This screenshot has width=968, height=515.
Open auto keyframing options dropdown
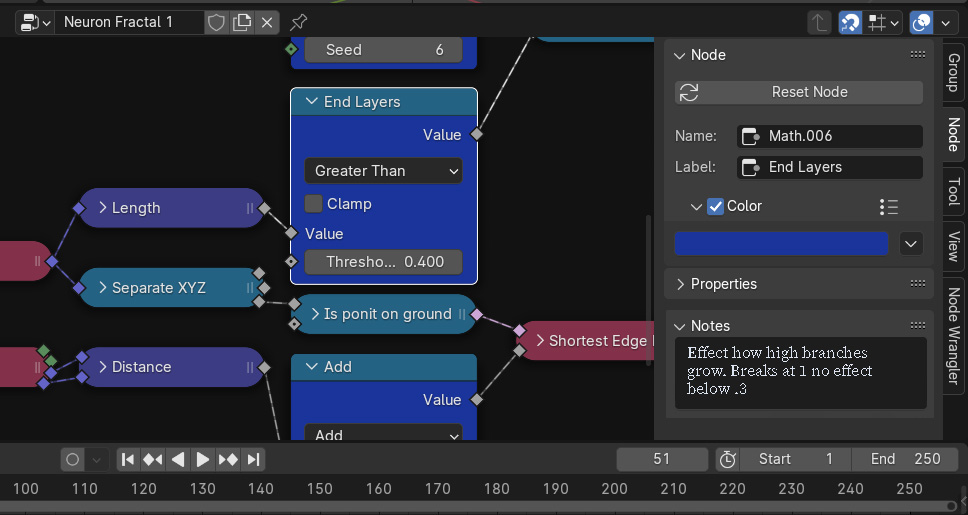[x=96, y=460]
